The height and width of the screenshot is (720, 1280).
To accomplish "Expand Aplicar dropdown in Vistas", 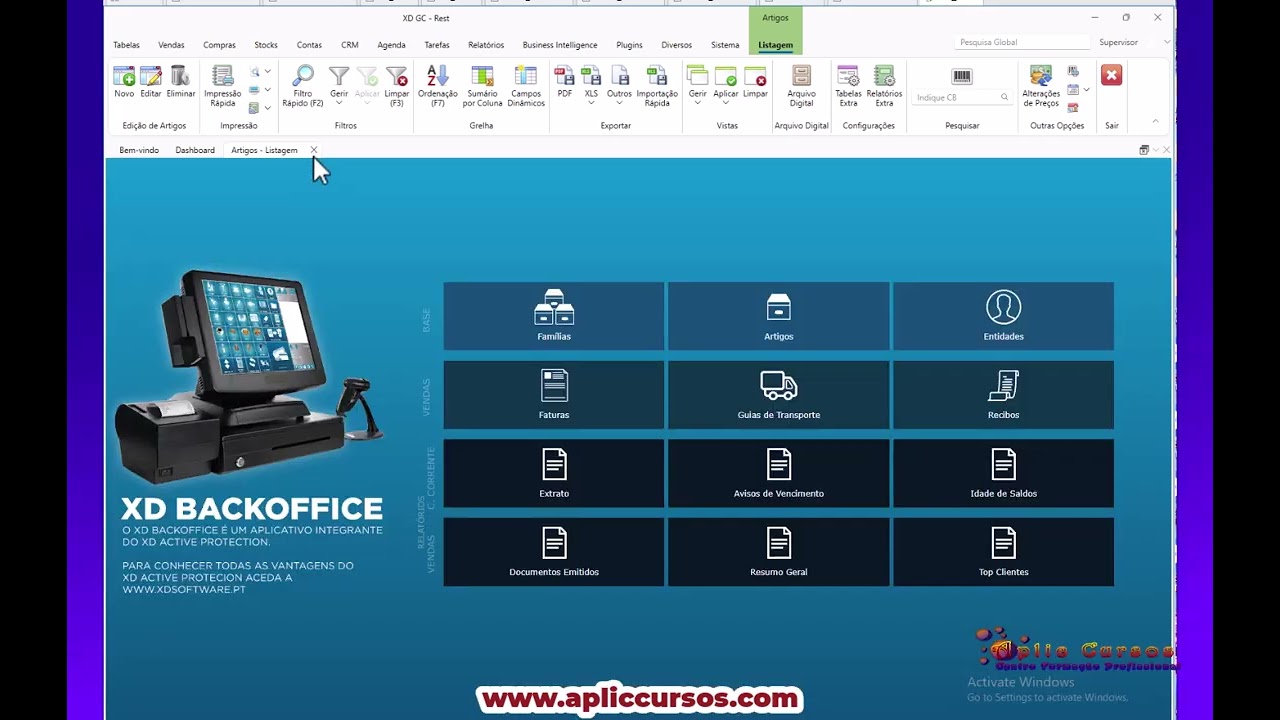I will [726, 103].
